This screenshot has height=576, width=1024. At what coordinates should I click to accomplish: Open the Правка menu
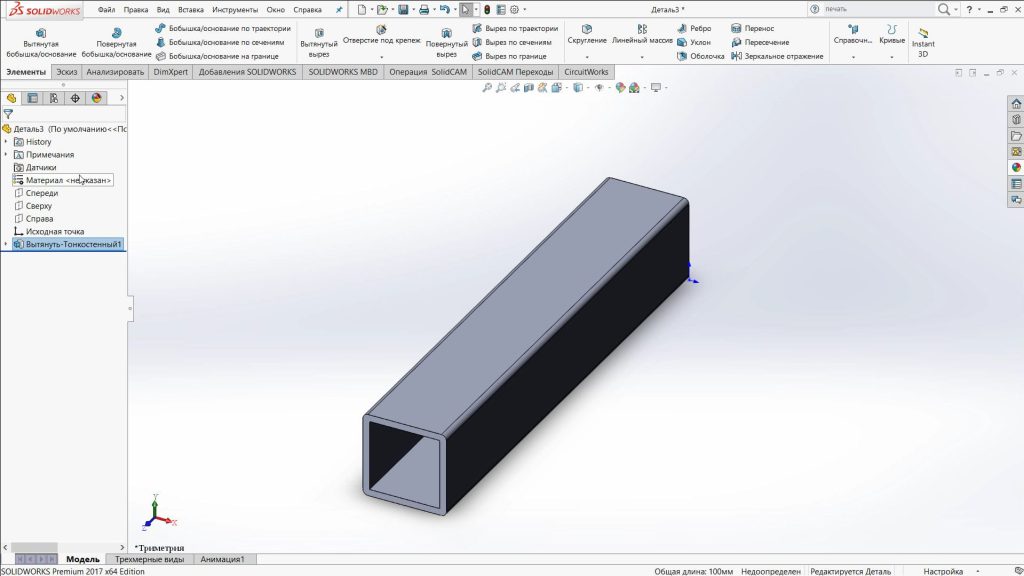tap(136, 10)
